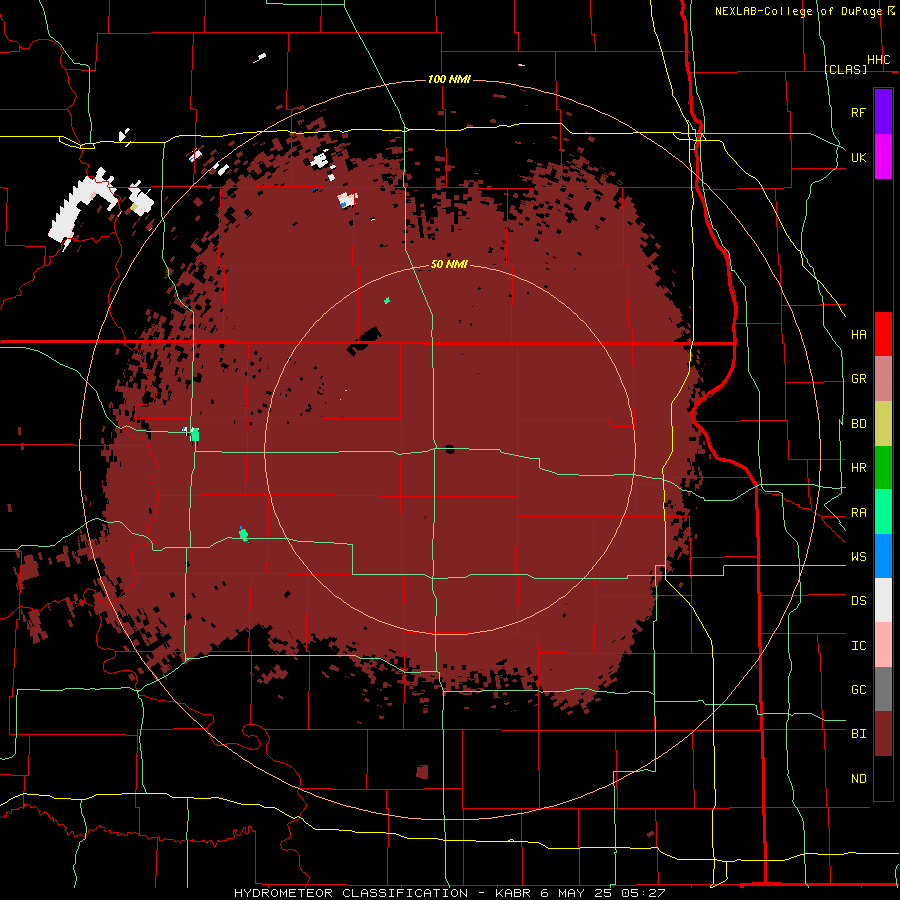900x900 pixels.
Task: Select the pink IC legend swatch
Action: coord(883,645)
